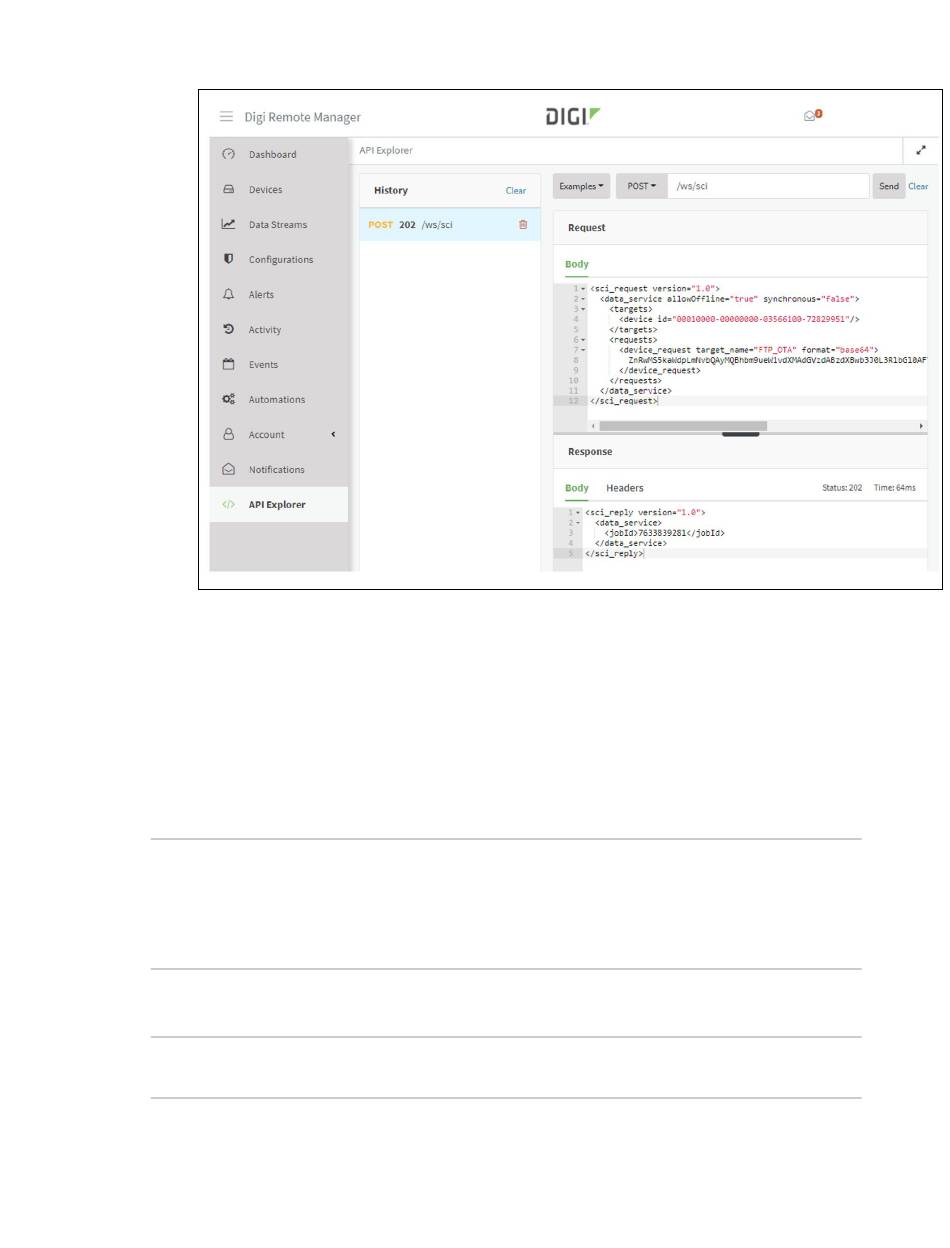Open Alerts section
The height and width of the screenshot is (1248, 950).
tap(279, 294)
